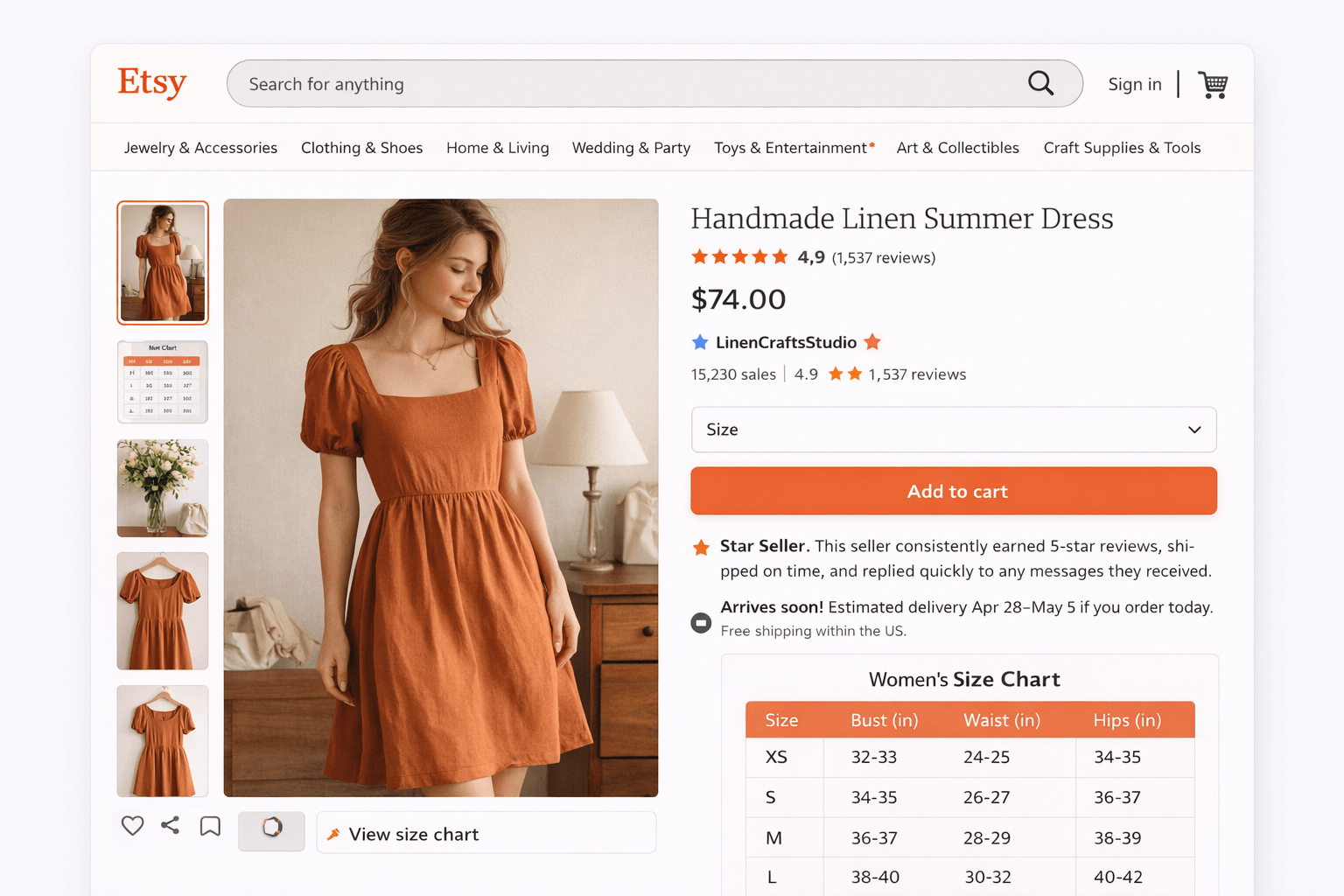Select the last thumbnail at the bottom
Viewport: 1344px width, 896px height.
pyautogui.click(x=163, y=741)
